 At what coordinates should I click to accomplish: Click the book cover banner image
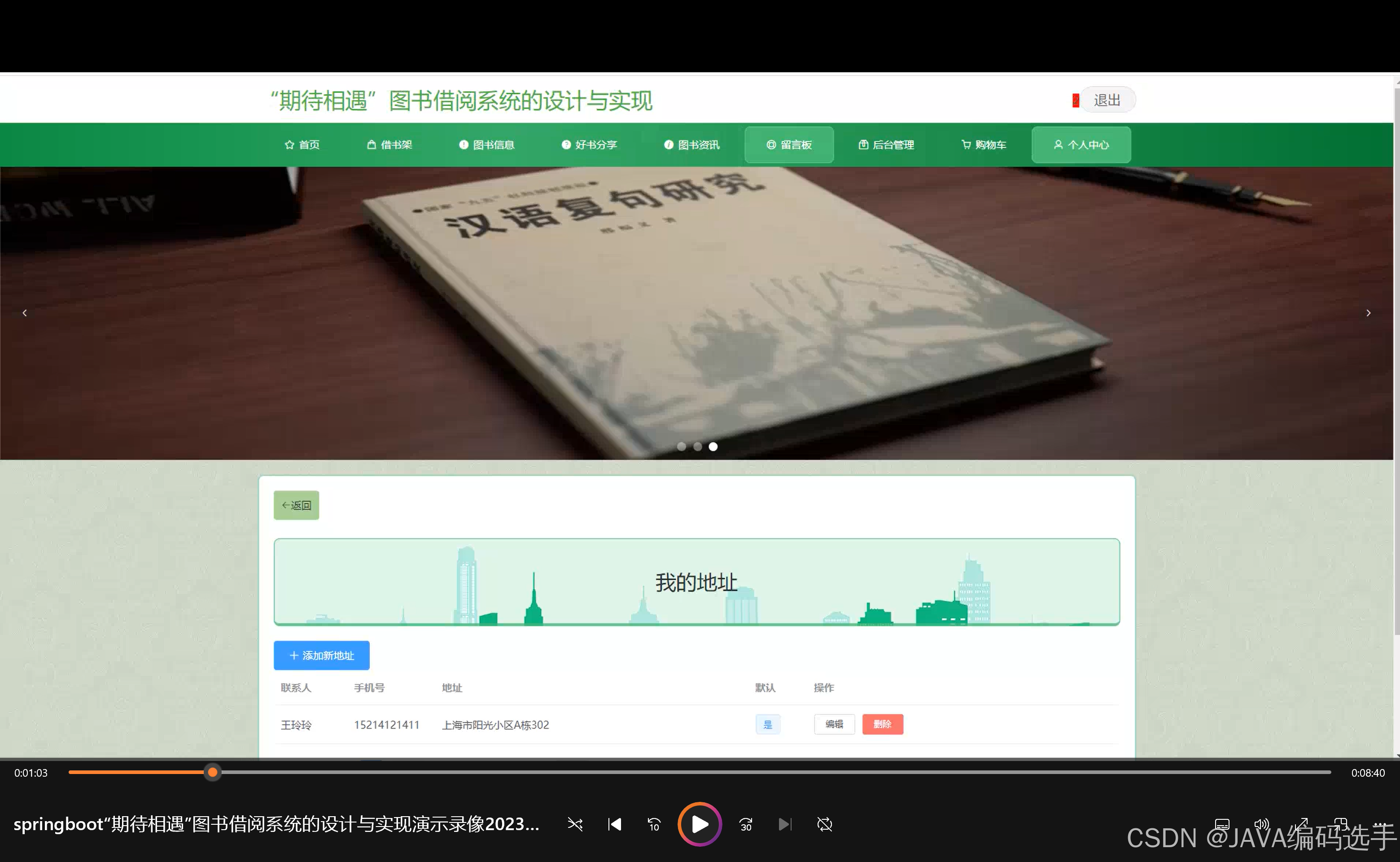click(696, 313)
